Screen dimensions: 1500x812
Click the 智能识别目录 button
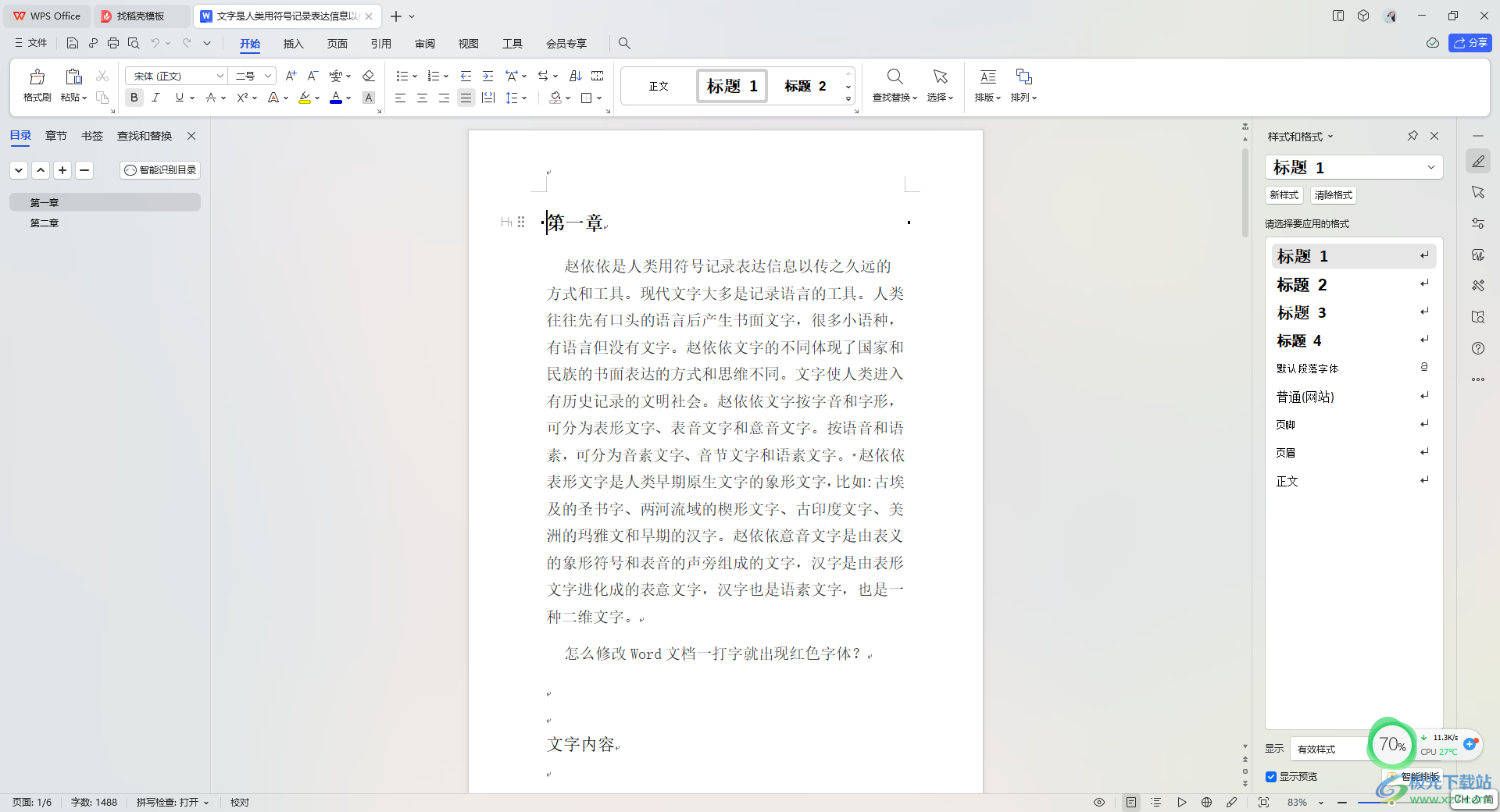pos(160,169)
